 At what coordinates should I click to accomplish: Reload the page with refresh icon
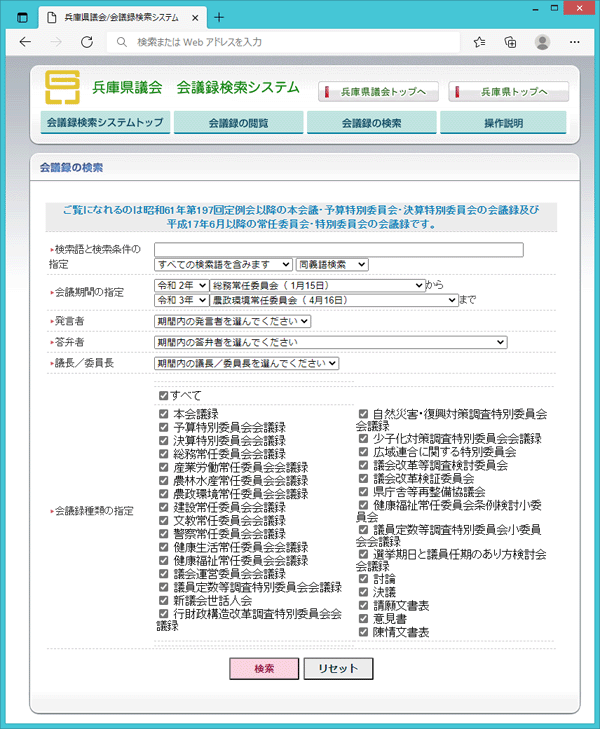87,42
